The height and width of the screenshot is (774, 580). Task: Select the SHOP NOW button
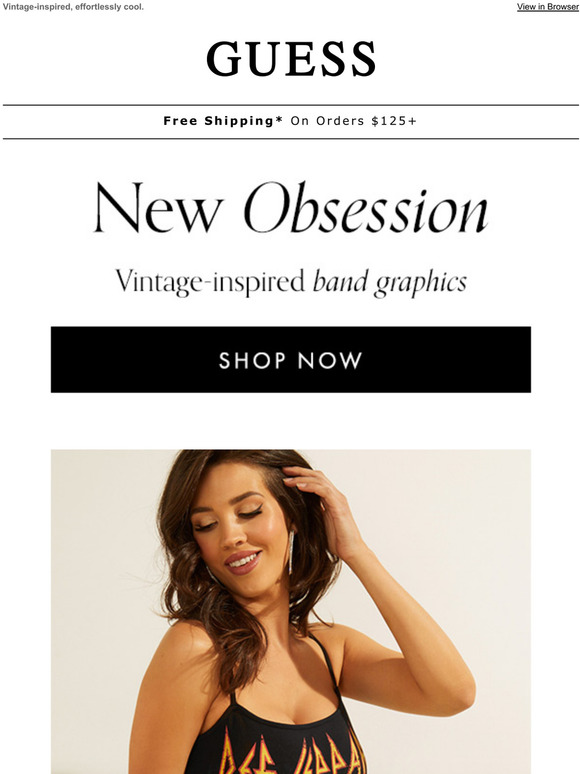coord(291,359)
